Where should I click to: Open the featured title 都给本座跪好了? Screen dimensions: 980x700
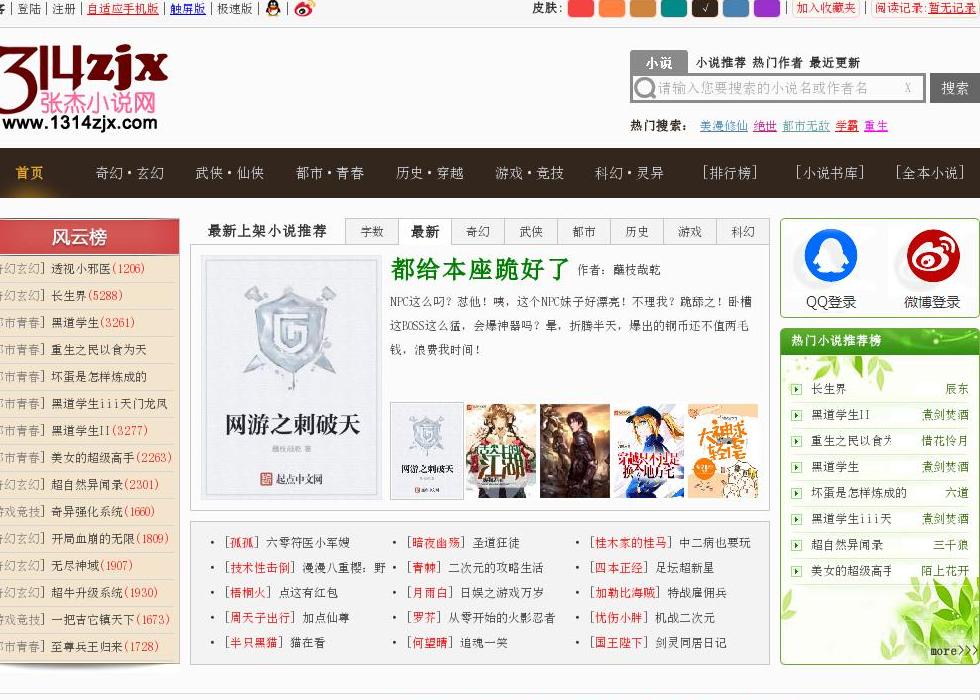click(x=480, y=269)
